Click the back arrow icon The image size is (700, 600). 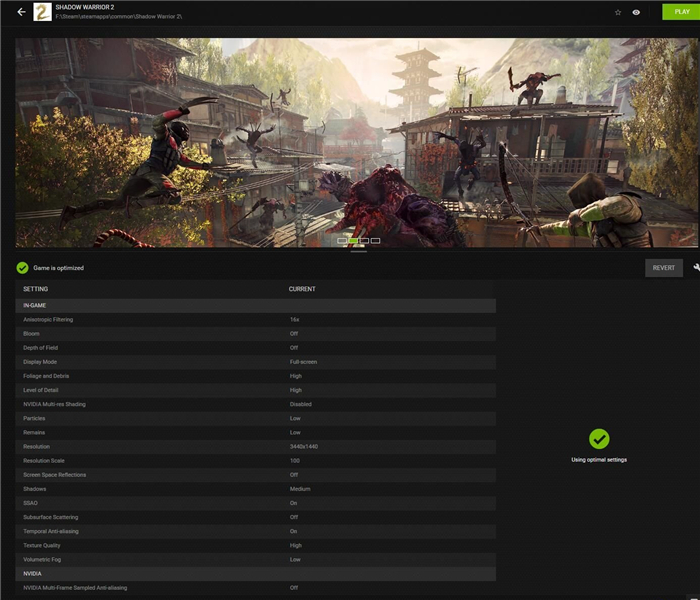(21, 12)
